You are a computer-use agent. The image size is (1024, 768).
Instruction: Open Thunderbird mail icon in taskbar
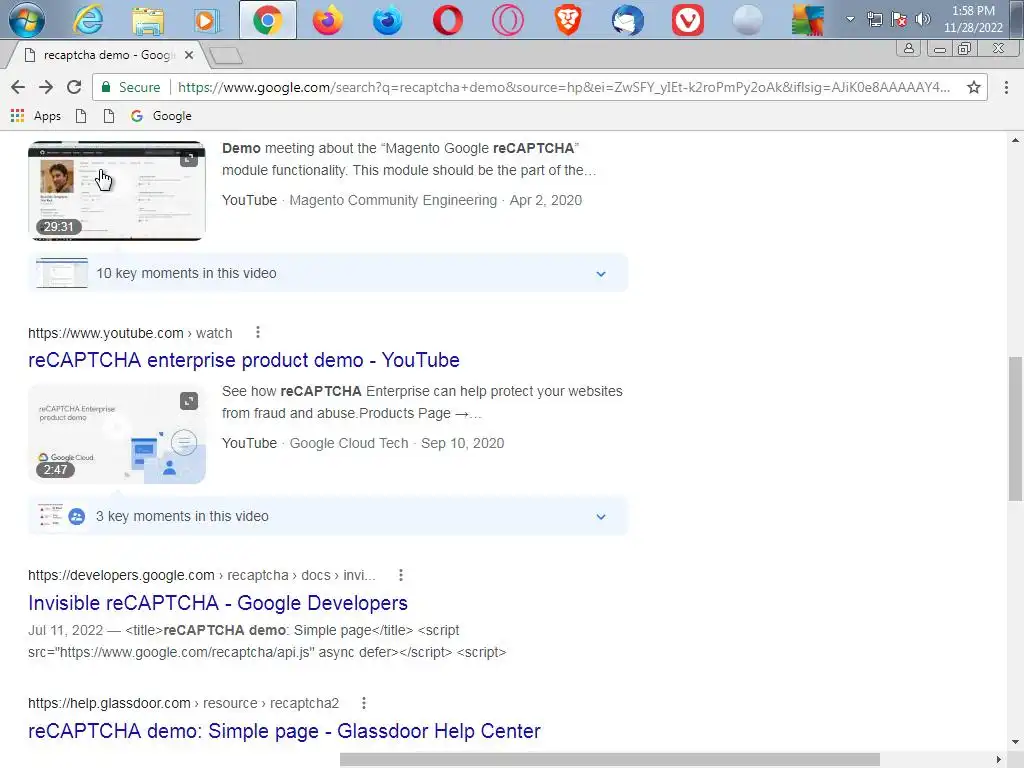(628, 20)
